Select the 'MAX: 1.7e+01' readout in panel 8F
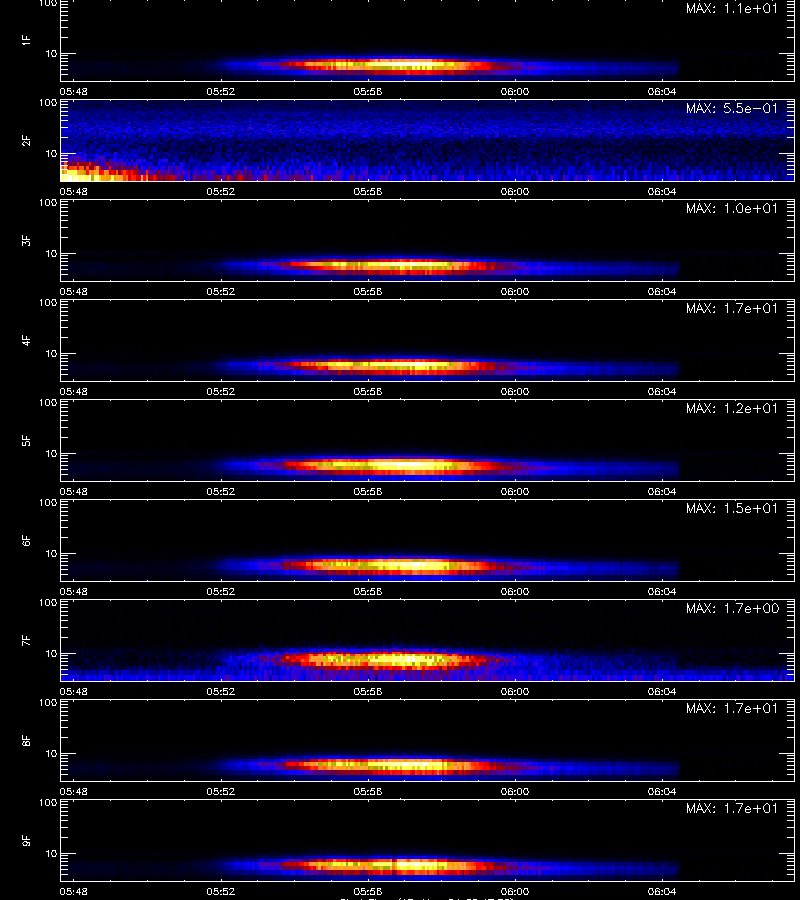 tap(732, 708)
